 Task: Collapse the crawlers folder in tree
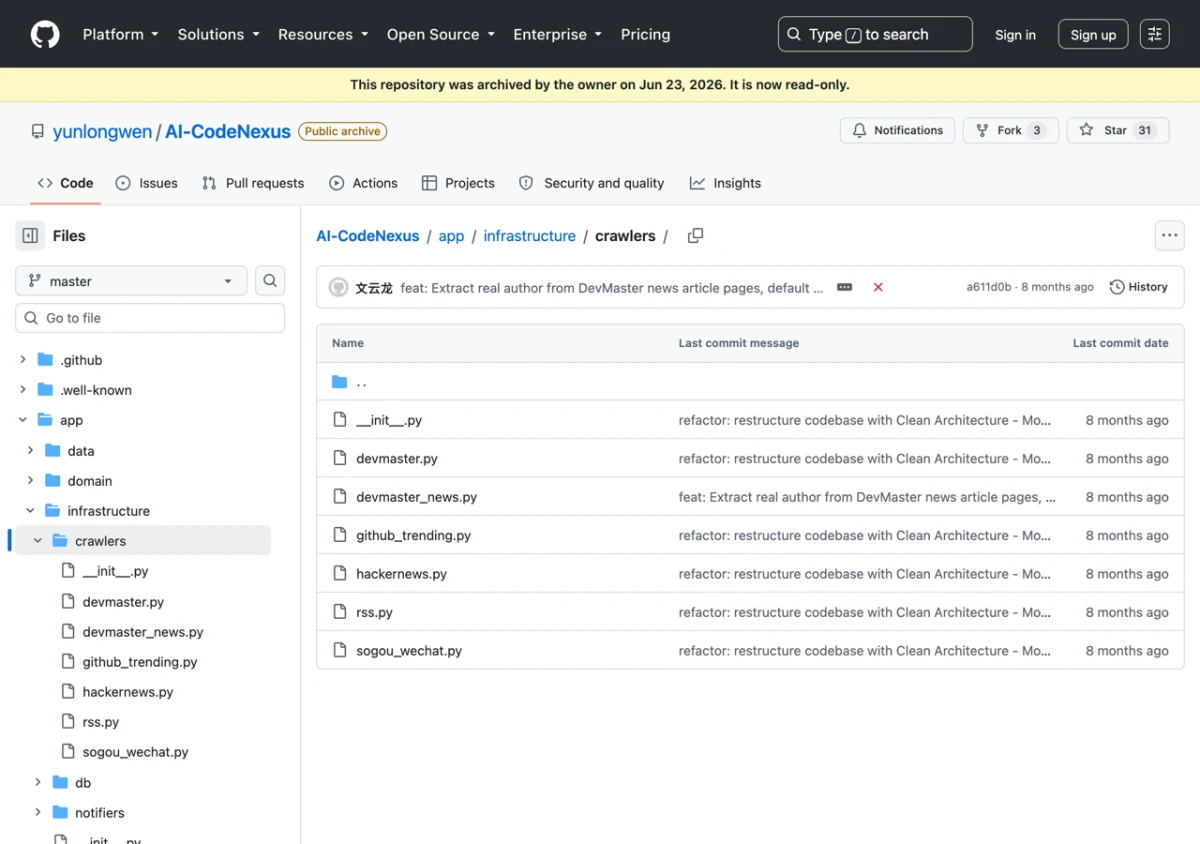pos(38,541)
